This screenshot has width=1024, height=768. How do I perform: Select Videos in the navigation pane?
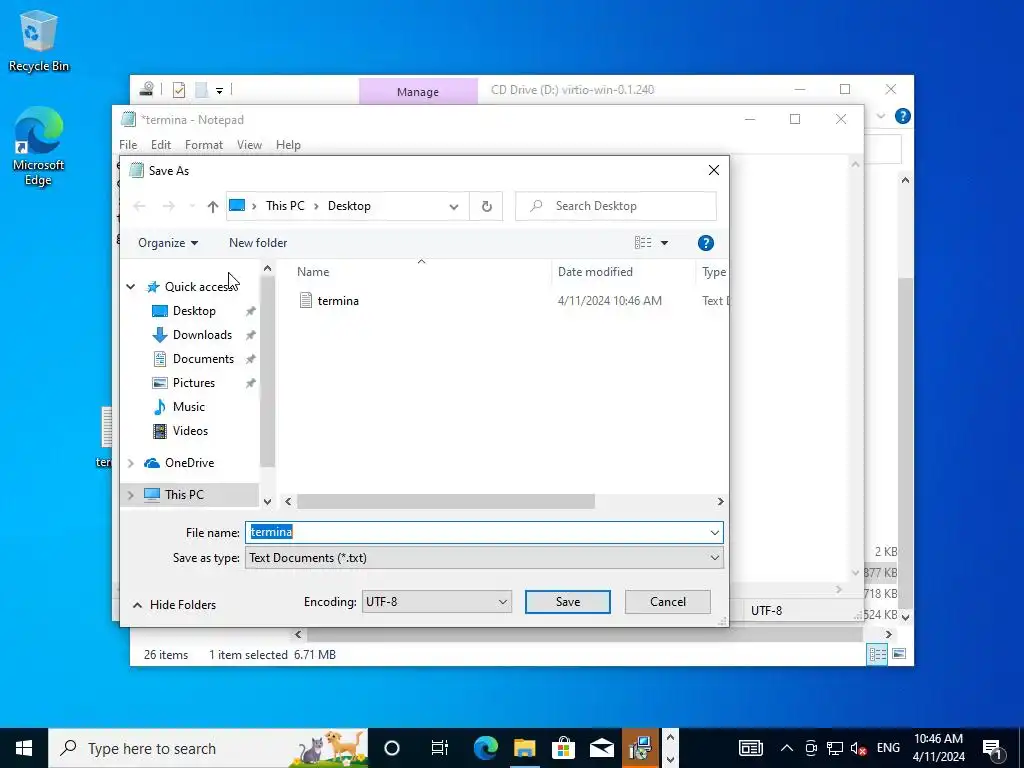(190, 431)
